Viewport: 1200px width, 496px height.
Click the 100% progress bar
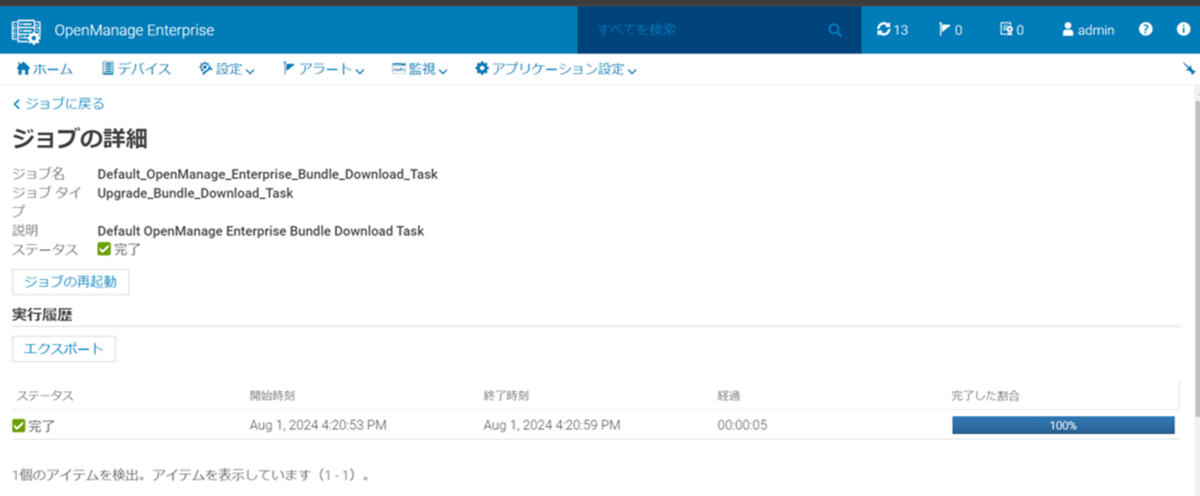tap(1063, 425)
